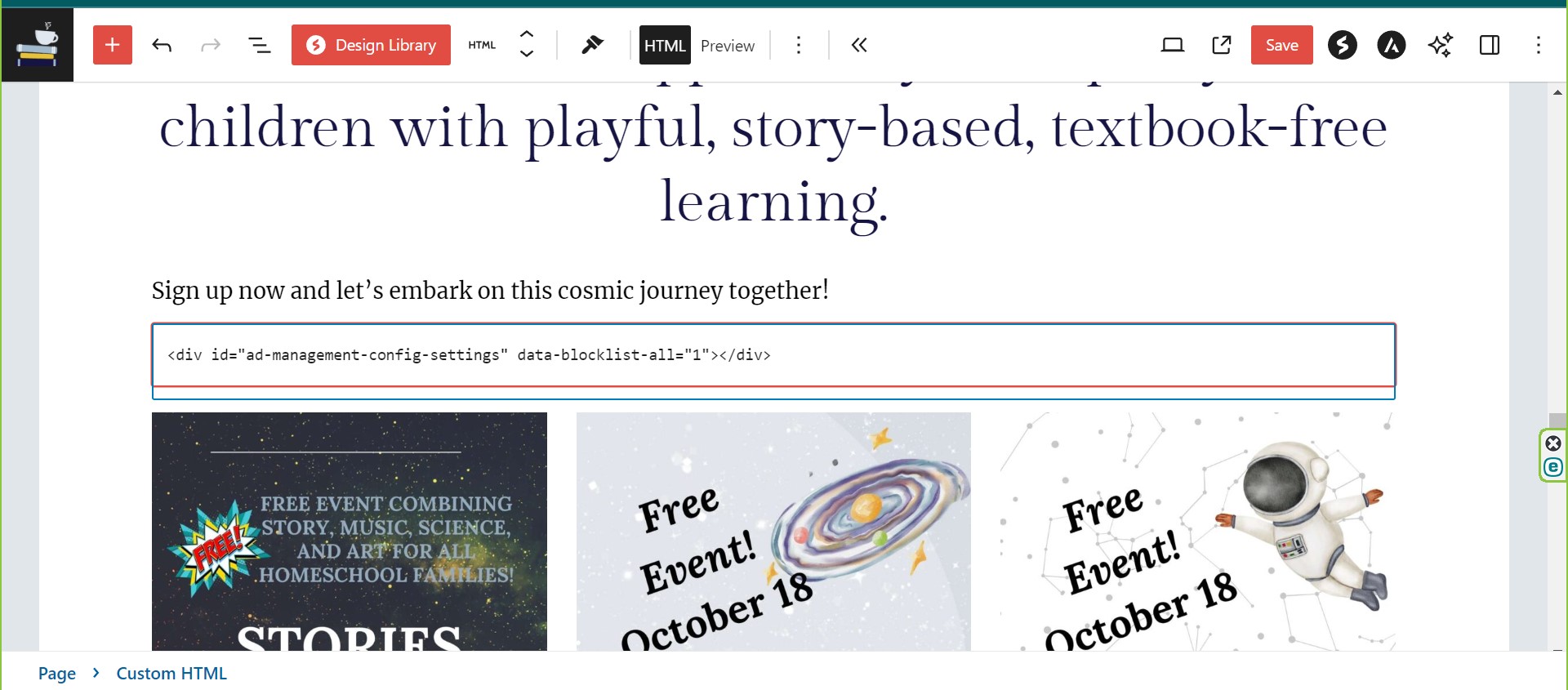This screenshot has height=690, width=1568.
Task: Undo the last change
Action: [162, 45]
